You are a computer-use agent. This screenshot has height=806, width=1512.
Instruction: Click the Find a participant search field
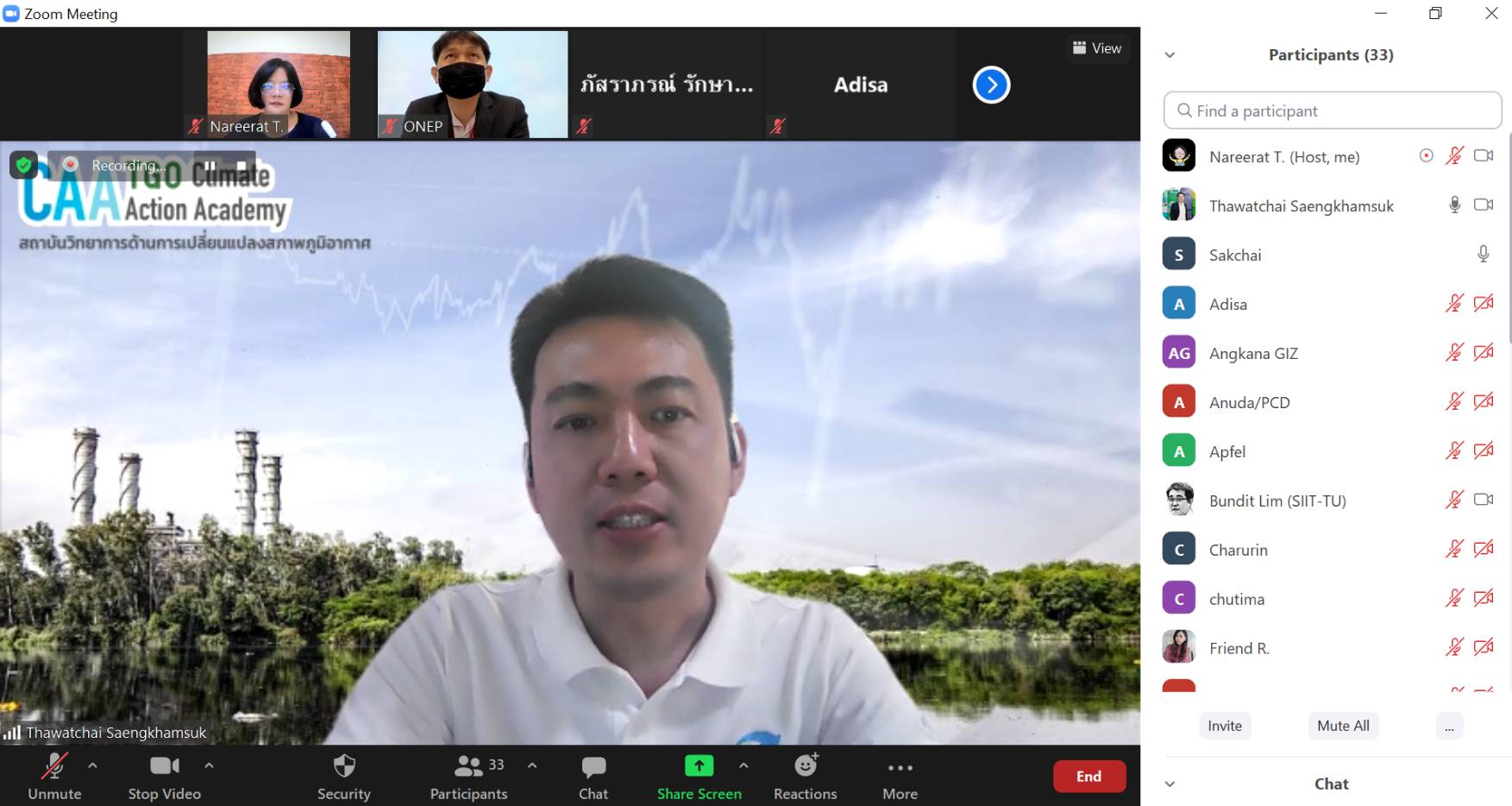pos(1333,110)
